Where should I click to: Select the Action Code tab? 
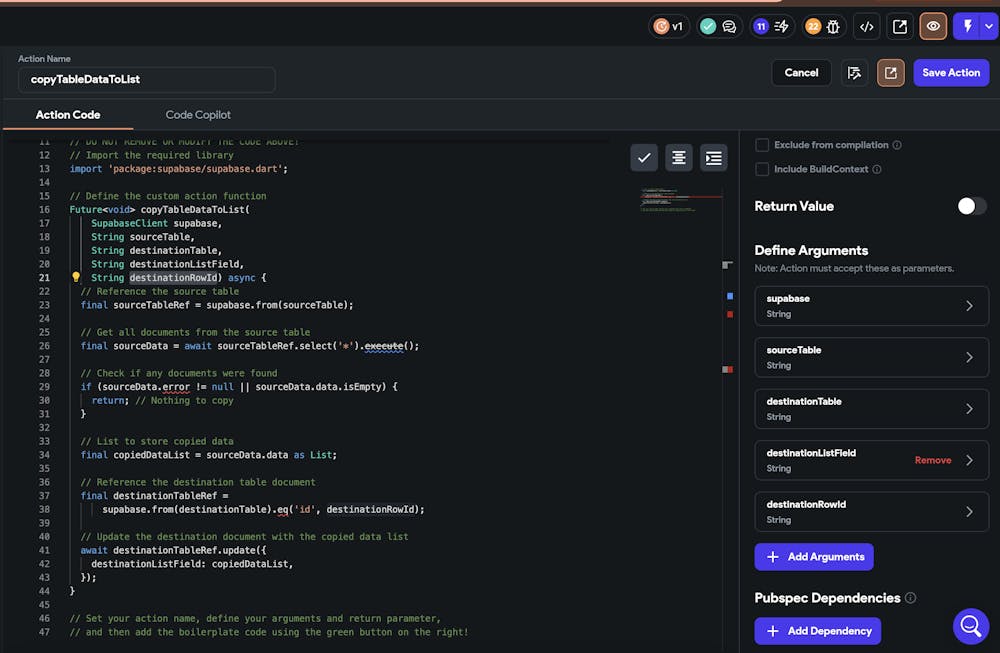pyautogui.click(x=68, y=115)
